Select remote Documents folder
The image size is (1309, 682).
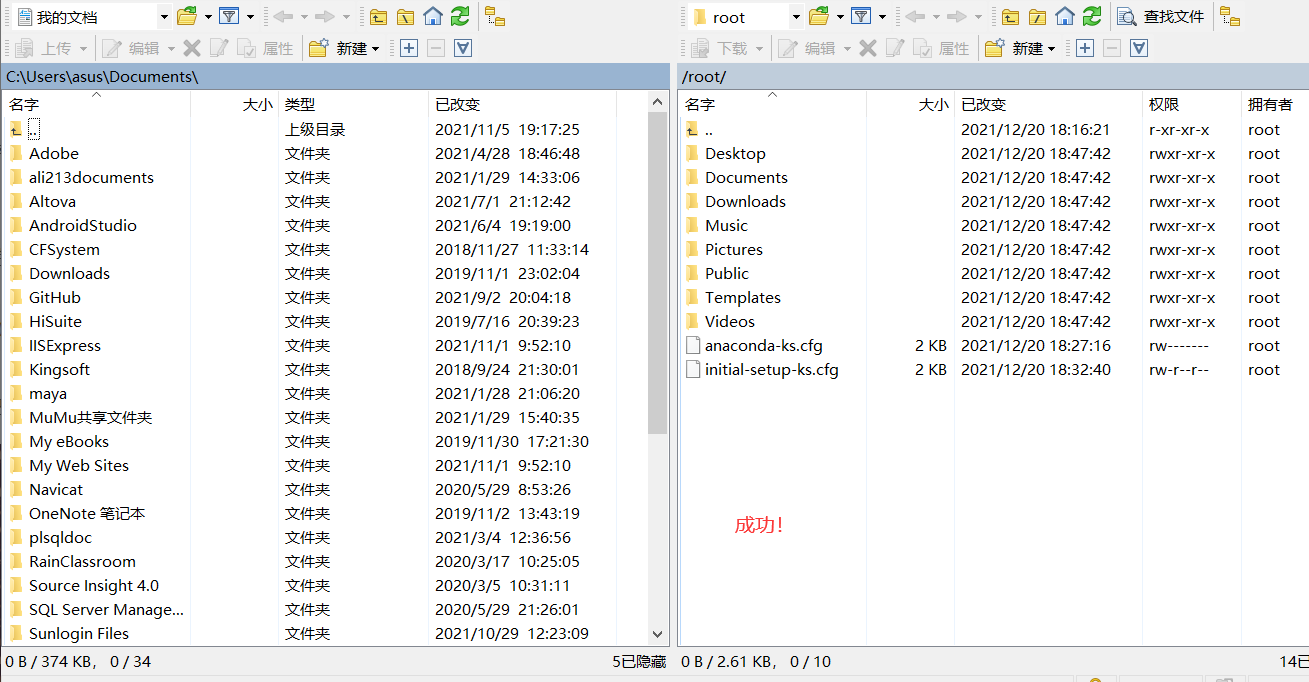coord(746,177)
